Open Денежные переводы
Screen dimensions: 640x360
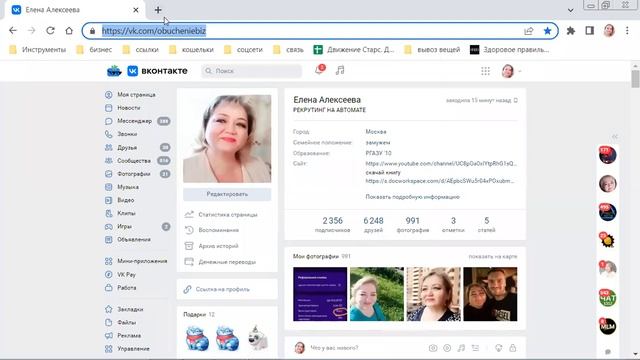[x=227, y=262]
